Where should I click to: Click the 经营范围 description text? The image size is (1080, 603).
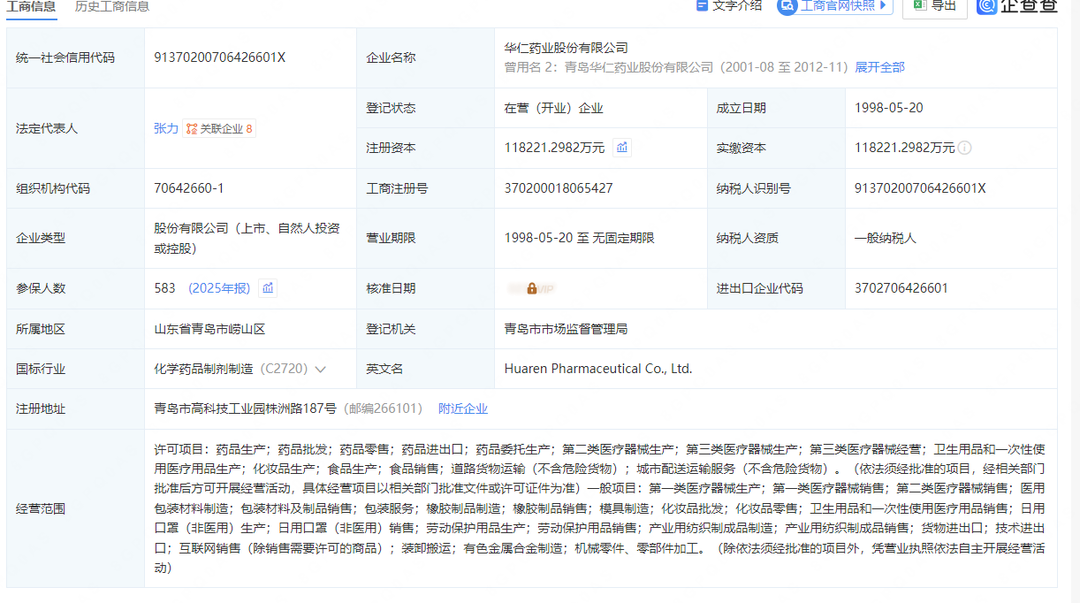tap(600, 509)
